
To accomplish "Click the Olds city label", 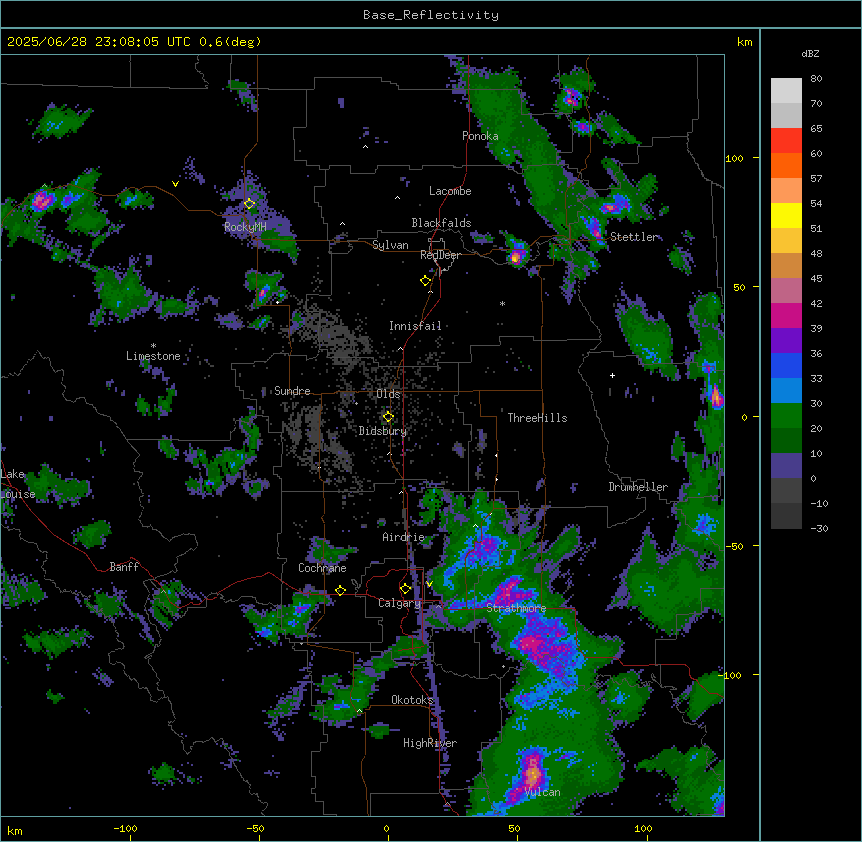I will pos(388,394).
